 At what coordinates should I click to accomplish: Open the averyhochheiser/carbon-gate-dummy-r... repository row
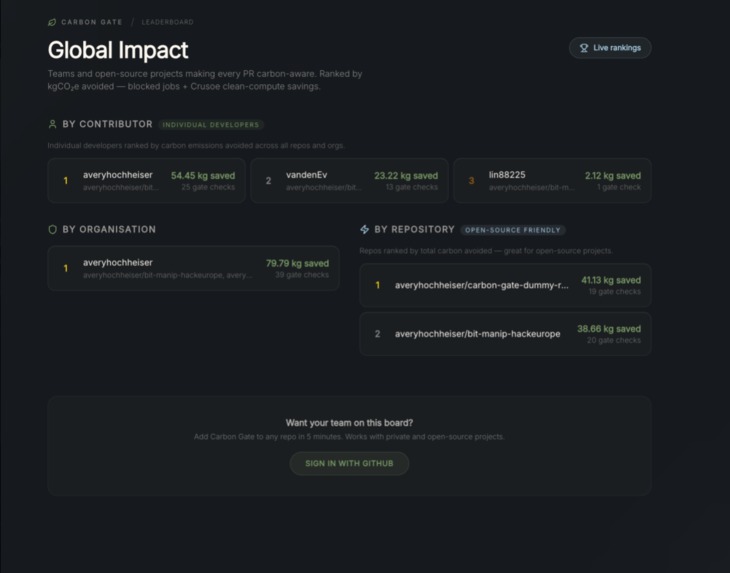(505, 285)
